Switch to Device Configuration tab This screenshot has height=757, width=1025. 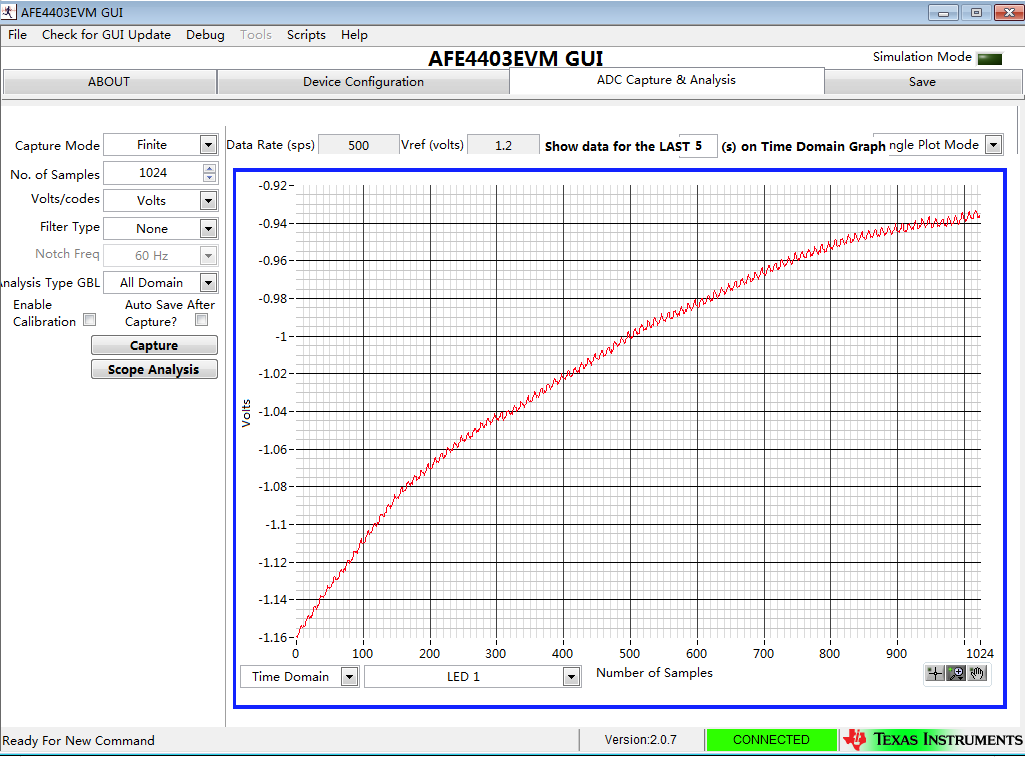(x=363, y=82)
